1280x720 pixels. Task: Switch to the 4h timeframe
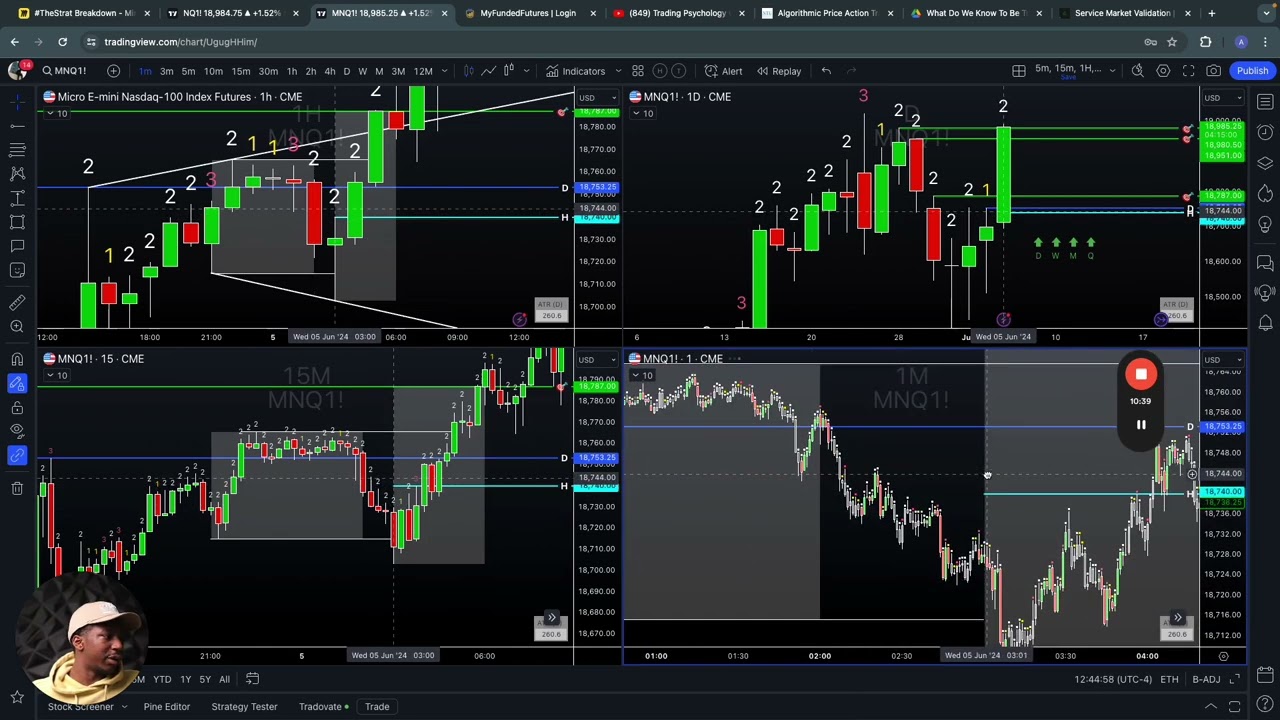[329, 71]
